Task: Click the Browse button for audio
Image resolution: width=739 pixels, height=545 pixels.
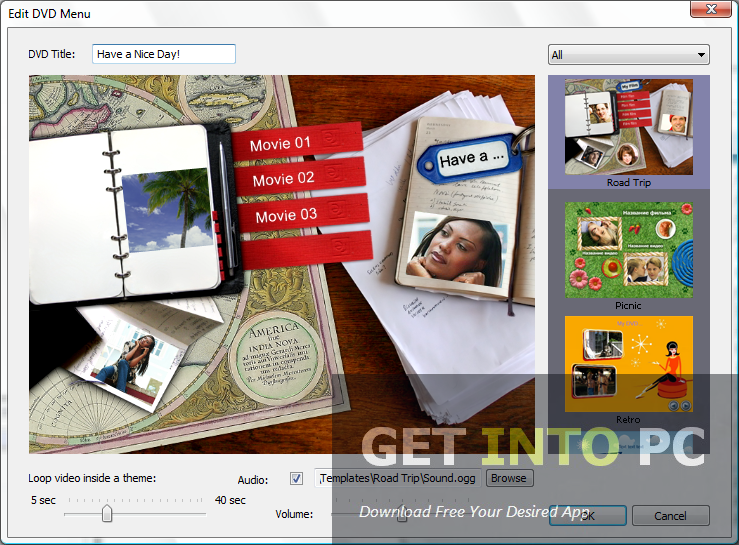Action: point(509,478)
